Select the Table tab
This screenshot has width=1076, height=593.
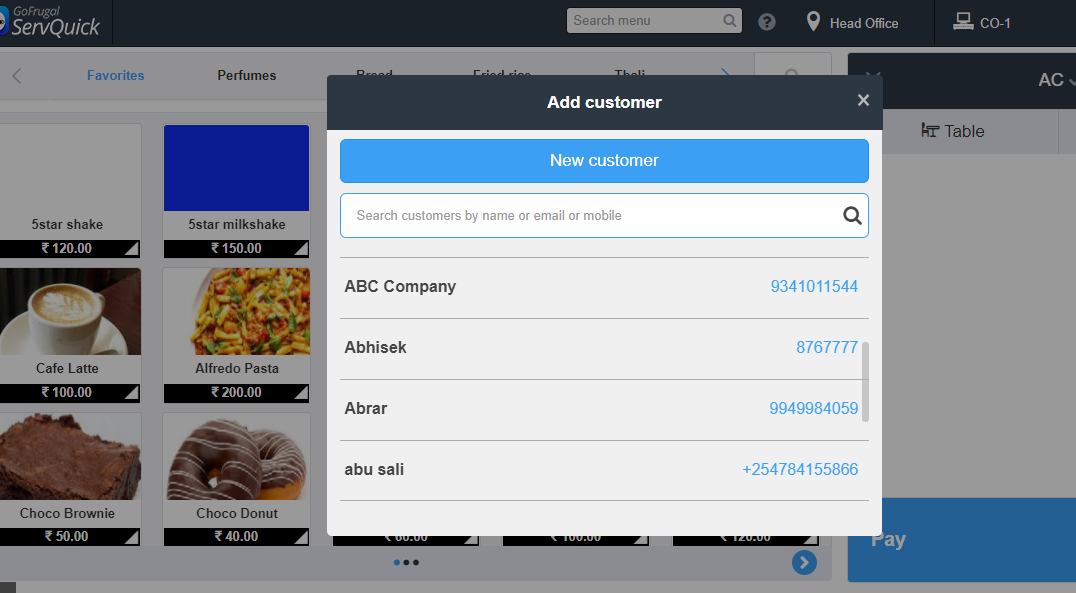click(x=952, y=131)
